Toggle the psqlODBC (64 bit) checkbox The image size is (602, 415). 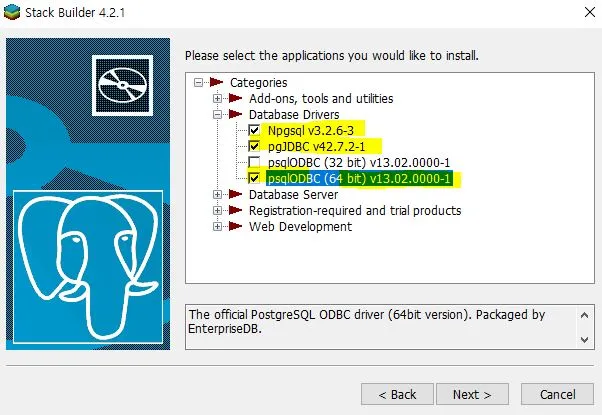[254, 179]
